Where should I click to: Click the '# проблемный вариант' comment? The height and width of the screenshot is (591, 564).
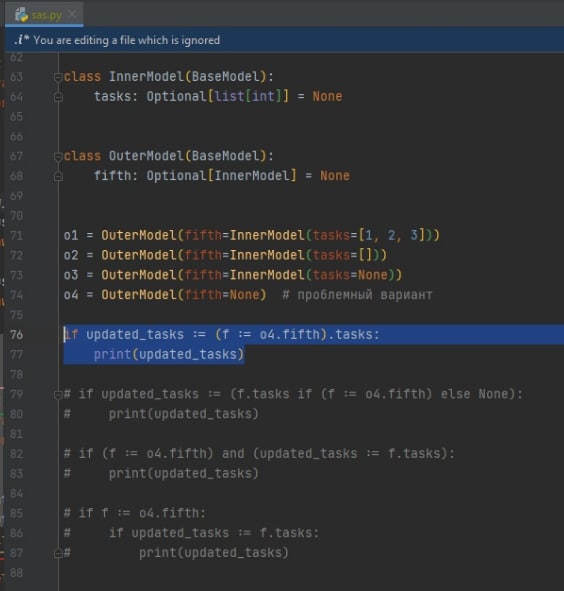[357, 295]
